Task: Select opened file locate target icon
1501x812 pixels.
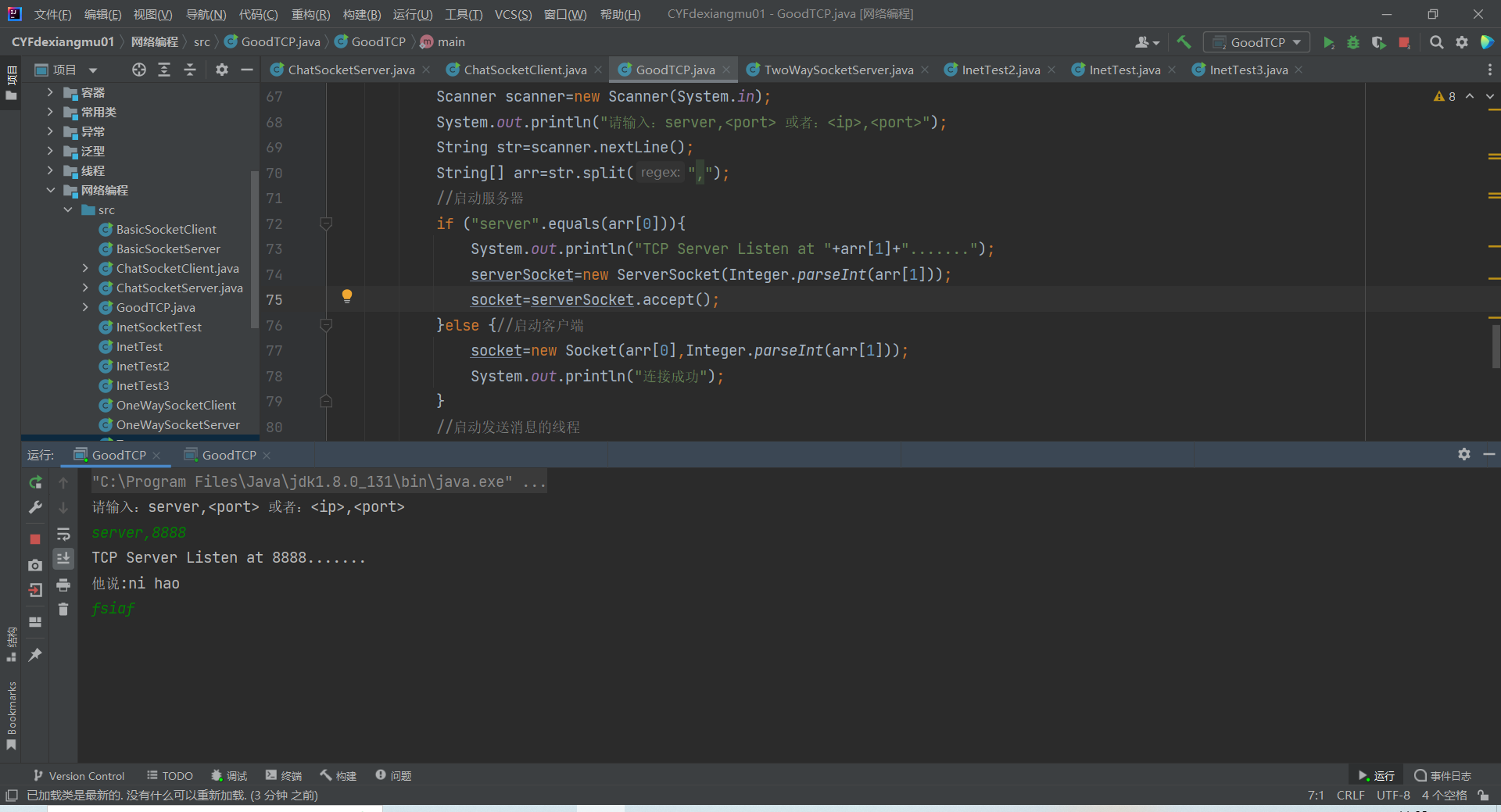Action: coord(139,70)
